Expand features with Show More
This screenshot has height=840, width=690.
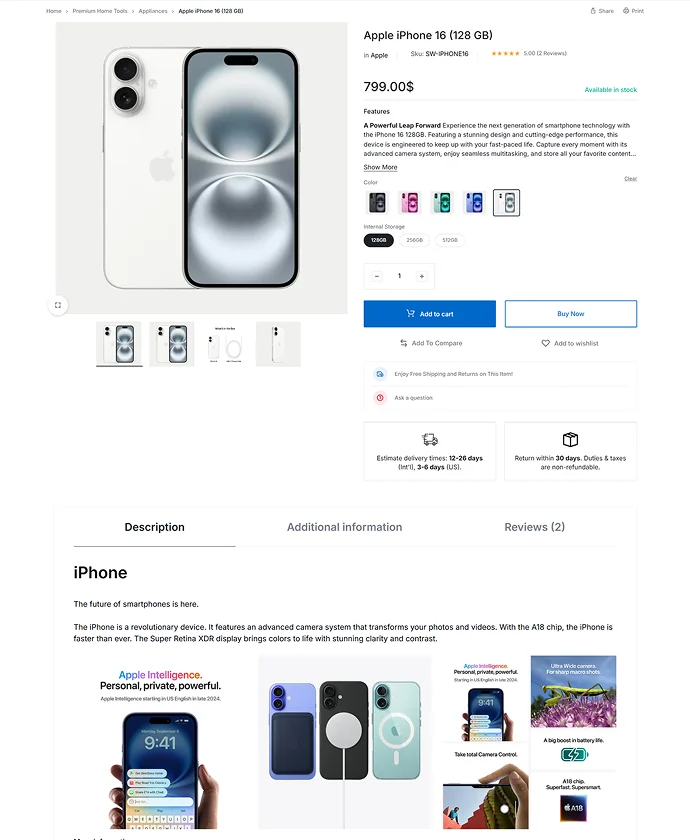[x=380, y=167]
